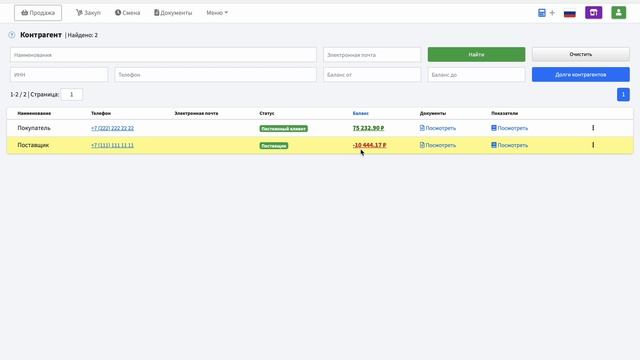Select the Поставщик name cell
The image size is (640, 360).
tap(33, 145)
